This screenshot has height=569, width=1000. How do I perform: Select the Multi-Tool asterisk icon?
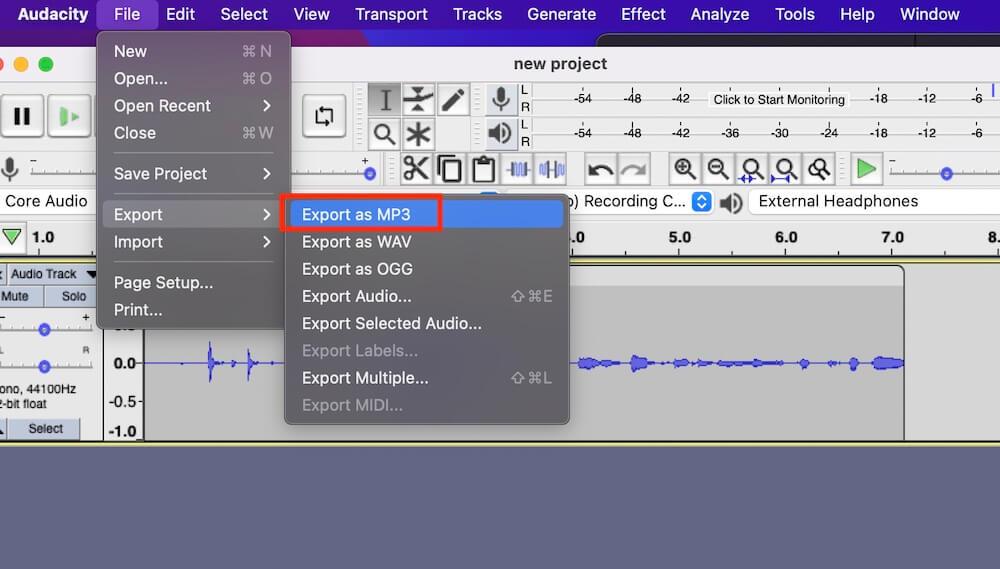(x=418, y=134)
